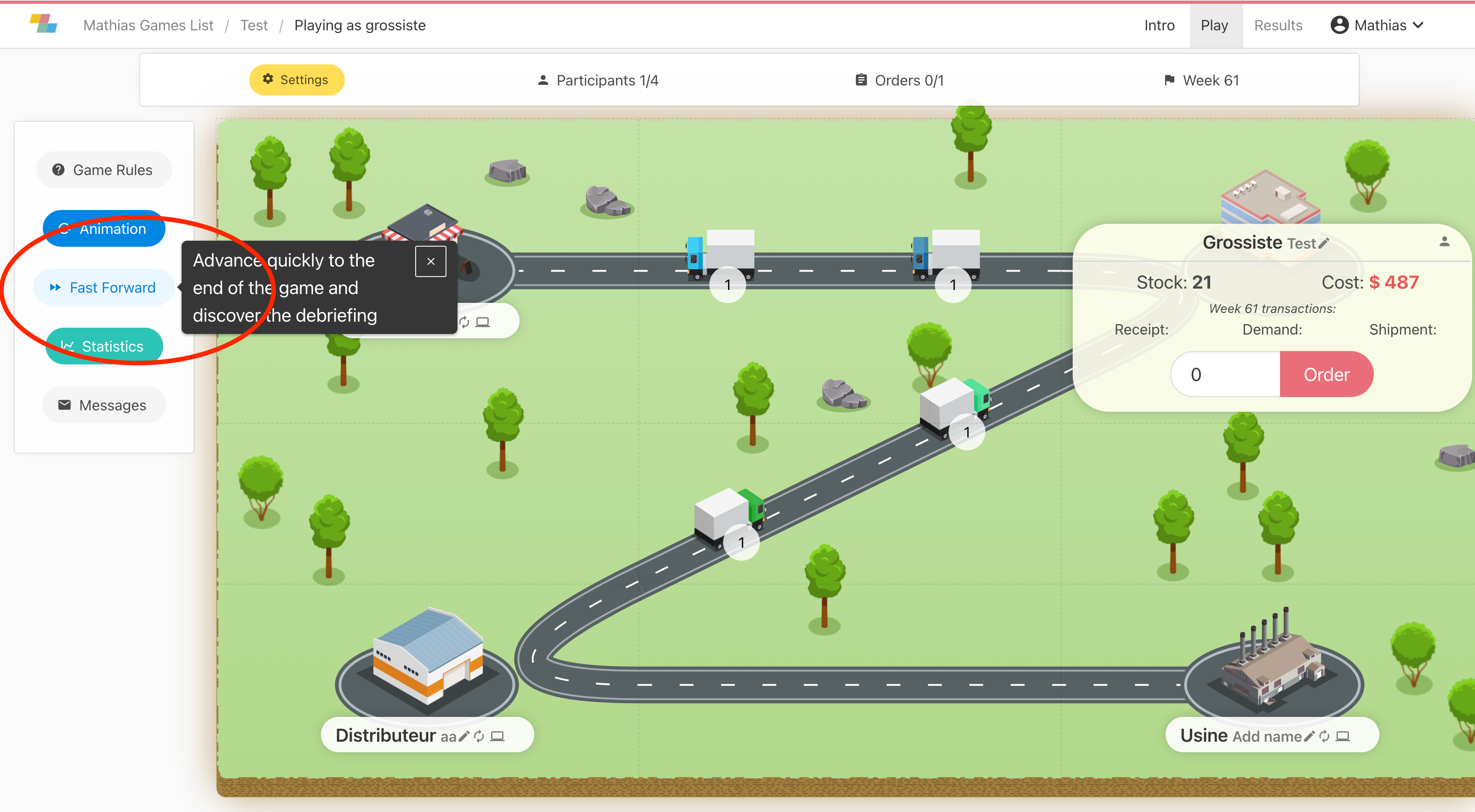Select the Distributeur warehouse building
The image size is (1475, 812).
tap(428, 655)
